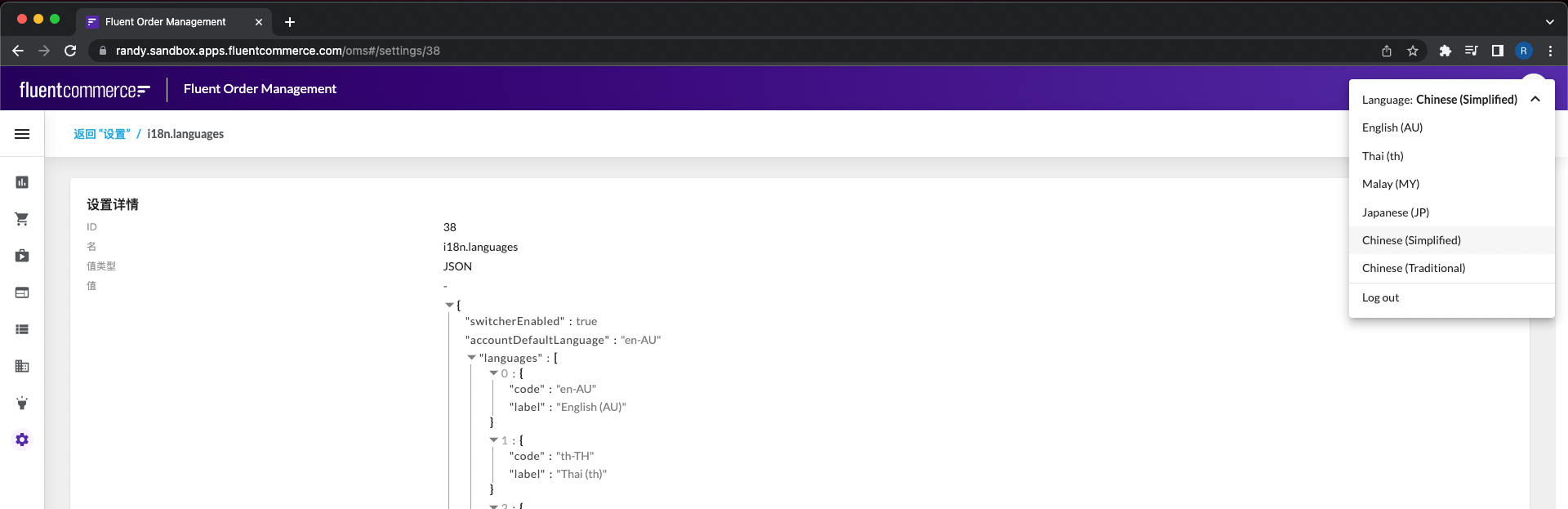1568x509 pixels.
Task: Select Chinese (Traditional) language
Action: [1413, 268]
